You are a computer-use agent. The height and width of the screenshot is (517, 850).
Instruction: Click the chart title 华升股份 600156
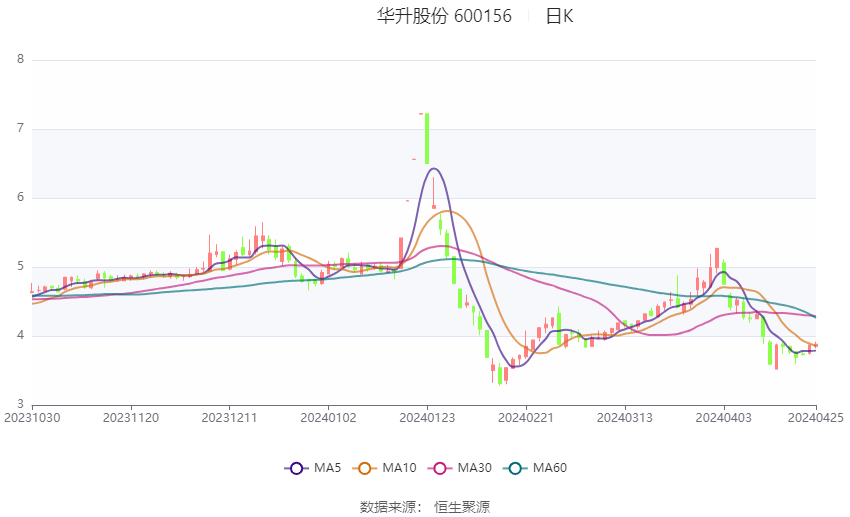coord(444,16)
